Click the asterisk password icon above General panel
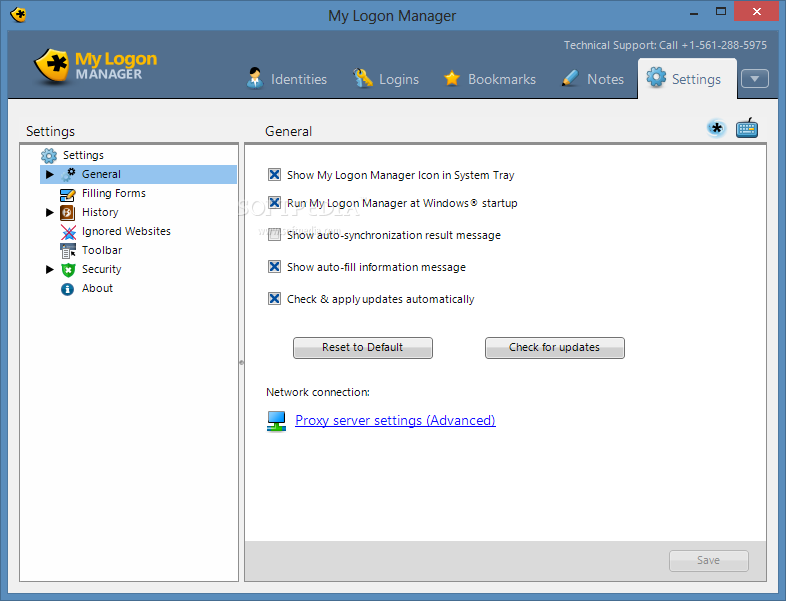Screen dimensions: 786x601 pos(717,128)
